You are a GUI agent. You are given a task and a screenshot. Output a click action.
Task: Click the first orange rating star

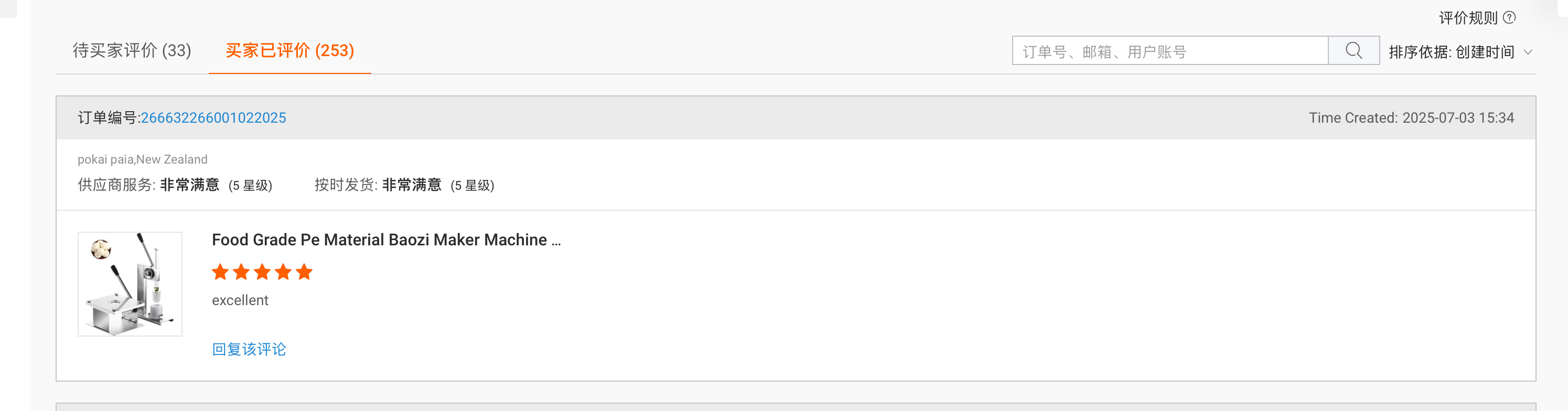[220, 272]
